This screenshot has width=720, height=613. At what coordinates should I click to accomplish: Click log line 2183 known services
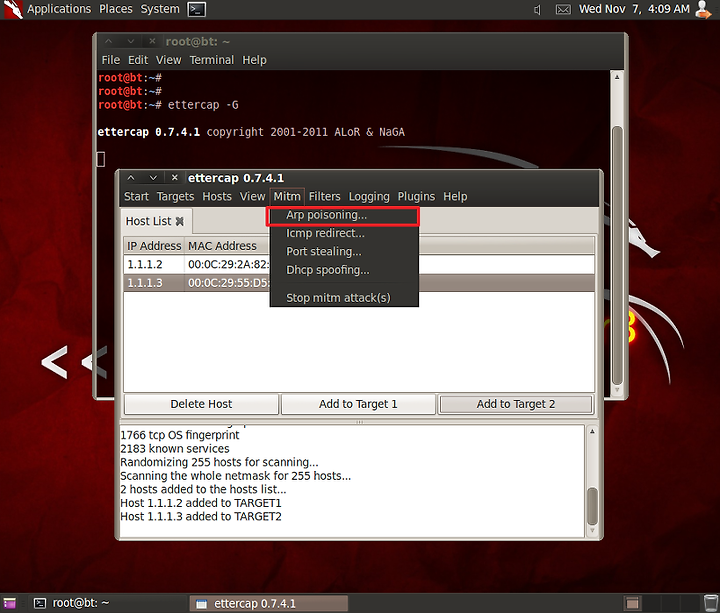click(x=174, y=449)
